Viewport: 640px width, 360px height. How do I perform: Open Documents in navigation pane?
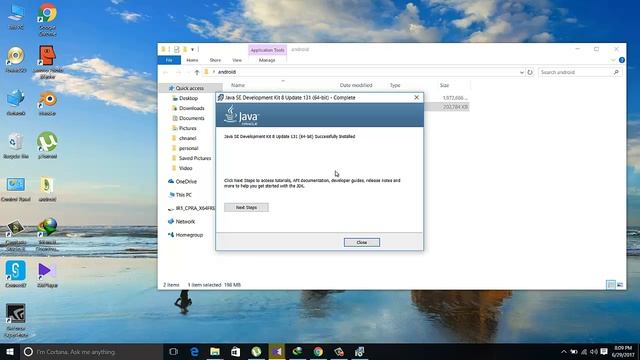point(191,118)
